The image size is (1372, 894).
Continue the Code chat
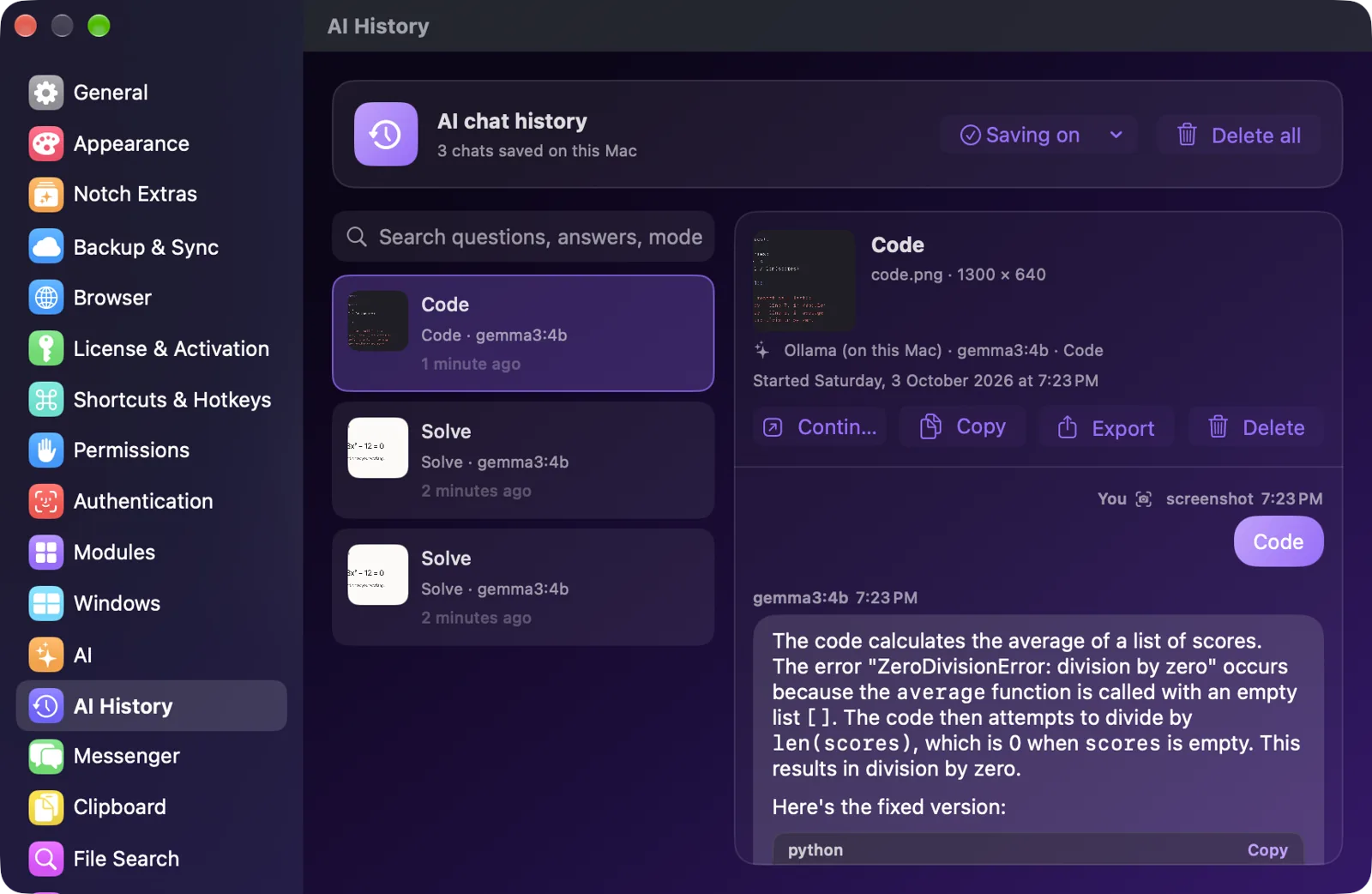(x=820, y=427)
